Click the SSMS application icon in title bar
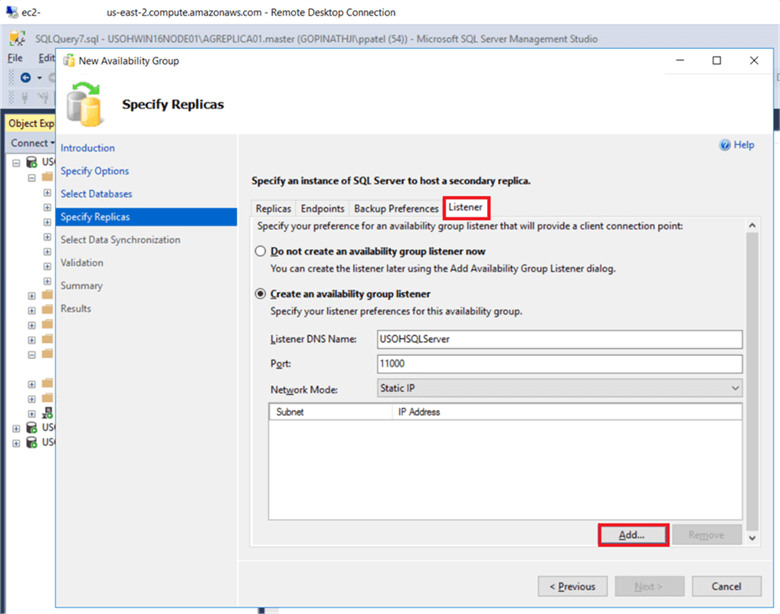 click(x=18, y=38)
